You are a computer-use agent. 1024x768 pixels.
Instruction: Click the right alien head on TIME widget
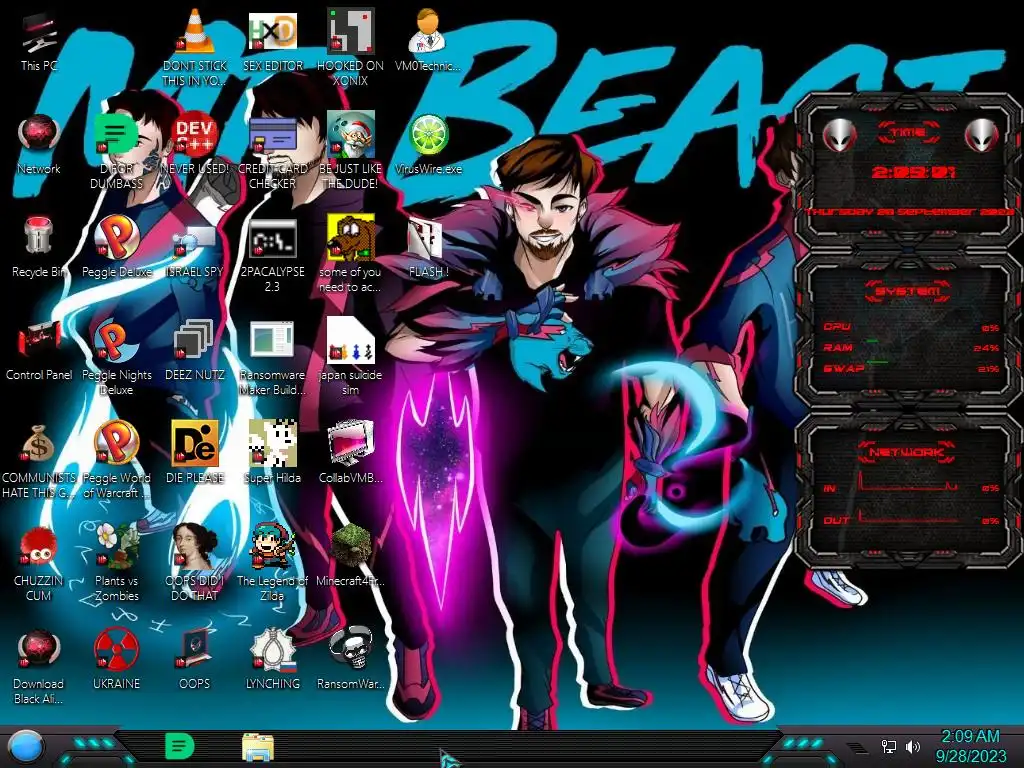(x=982, y=136)
